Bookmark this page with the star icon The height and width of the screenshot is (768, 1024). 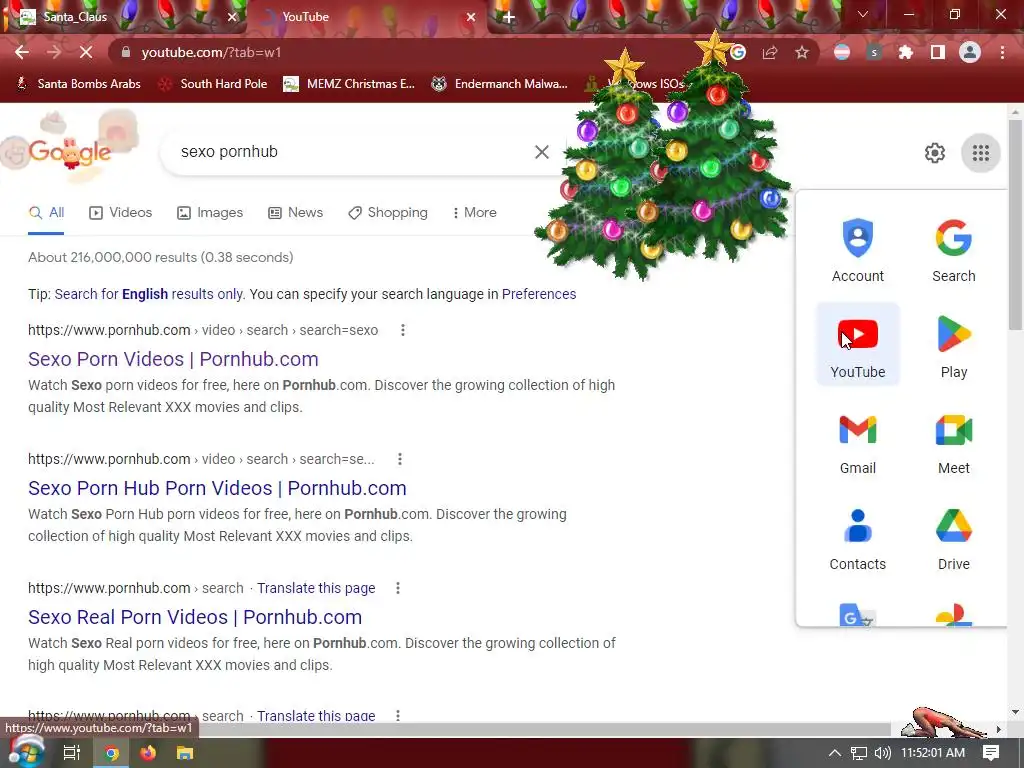(x=802, y=52)
